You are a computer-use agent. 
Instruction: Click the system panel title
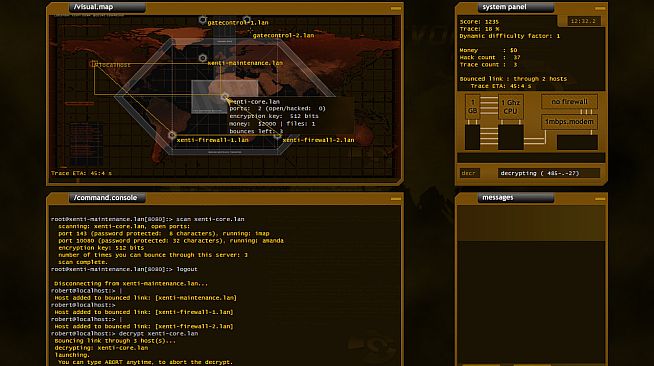(504, 7)
